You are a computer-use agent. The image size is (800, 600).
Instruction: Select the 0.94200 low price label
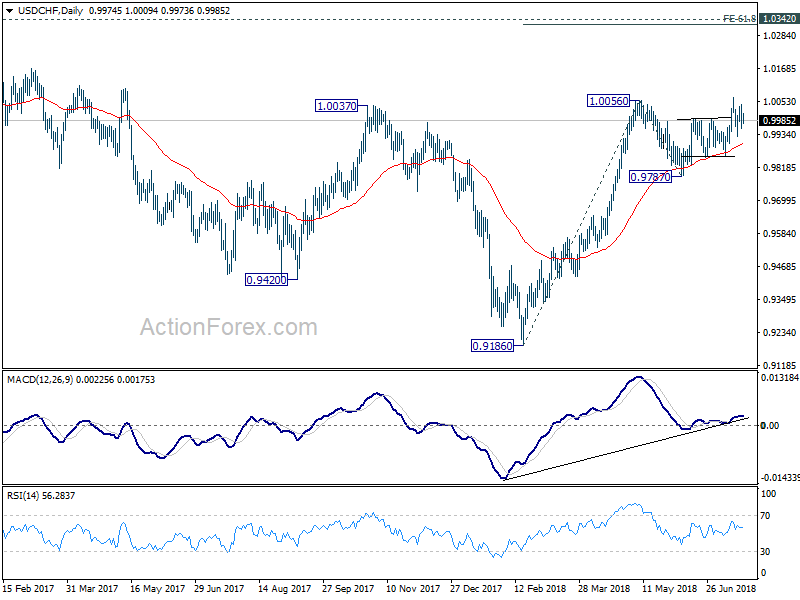[x=266, y=280]
